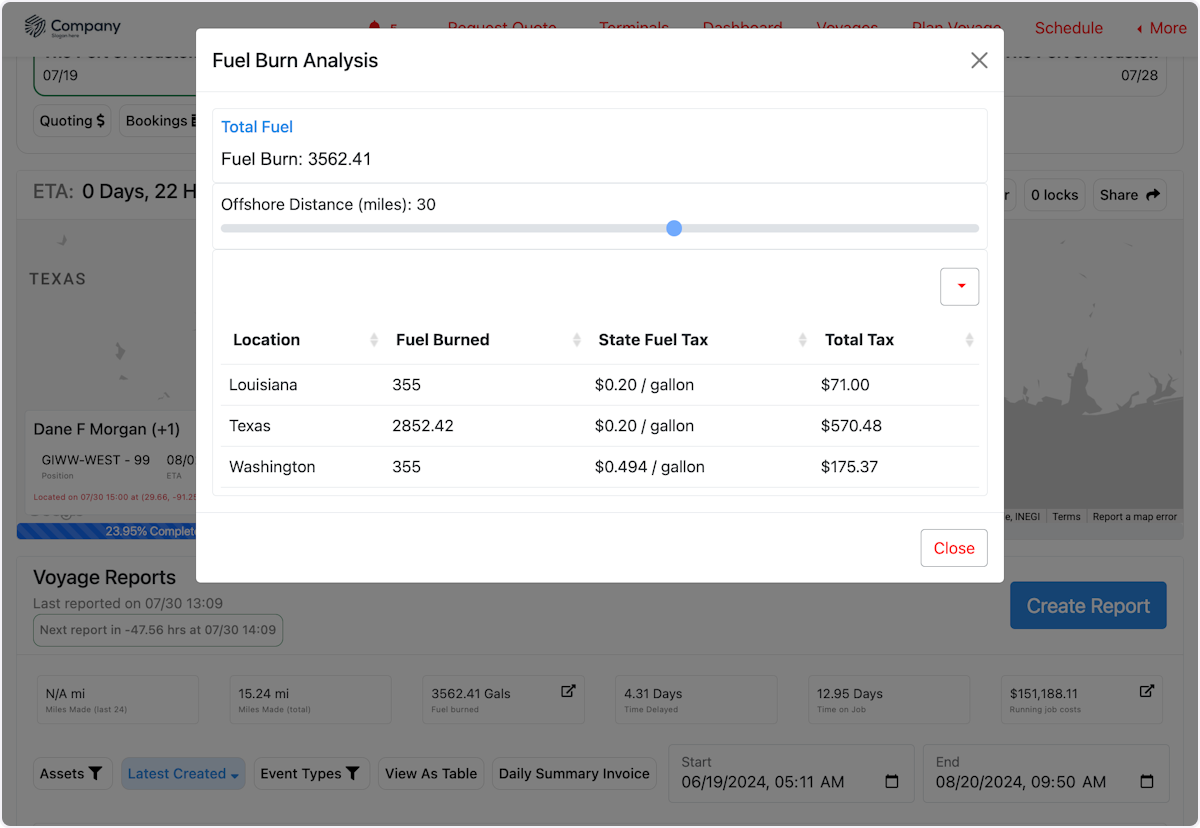1200x828 pixels.
Task: Open external link on Fuel burned stat
Action: pos(569,689)
